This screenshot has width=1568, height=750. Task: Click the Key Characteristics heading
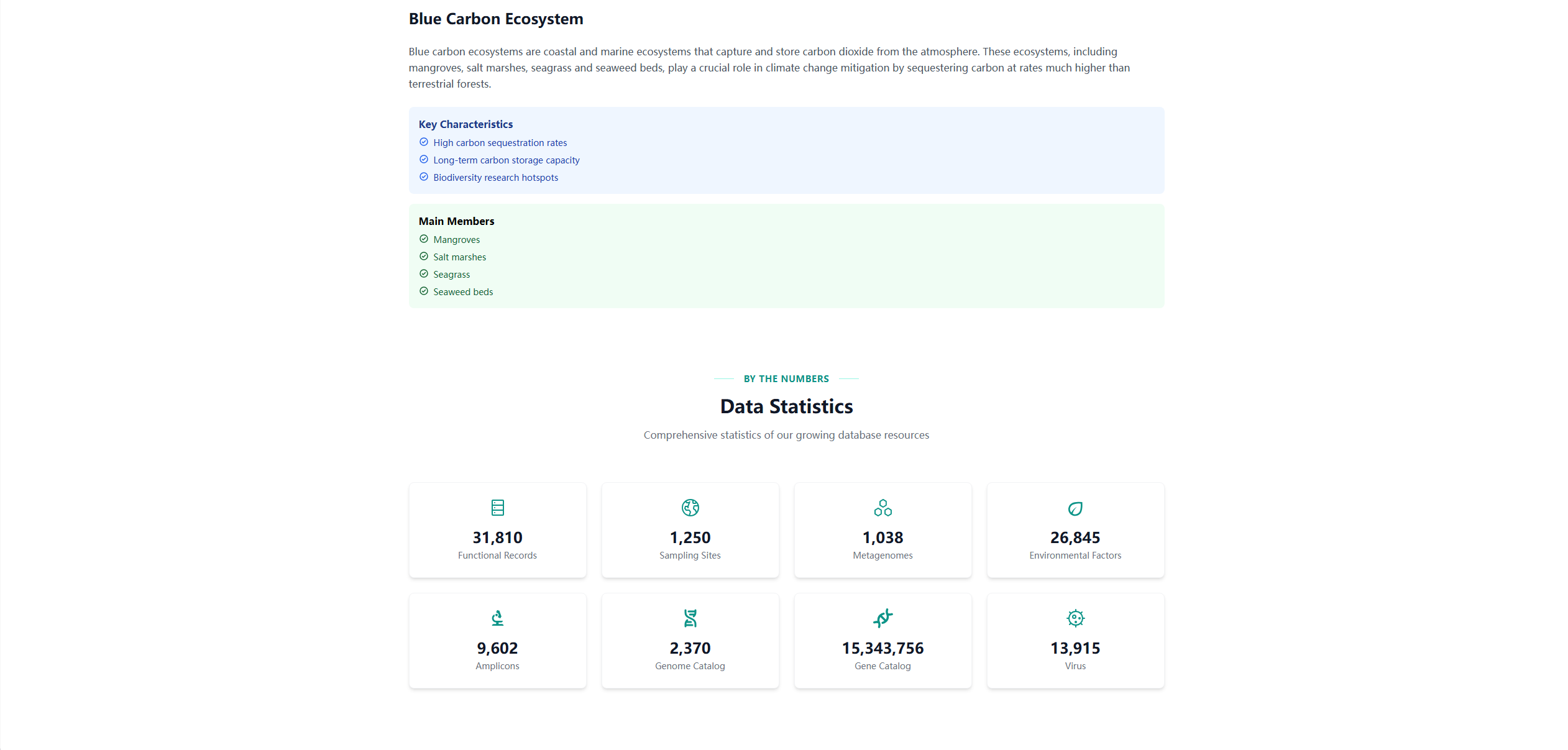click(x=465, y=124)
